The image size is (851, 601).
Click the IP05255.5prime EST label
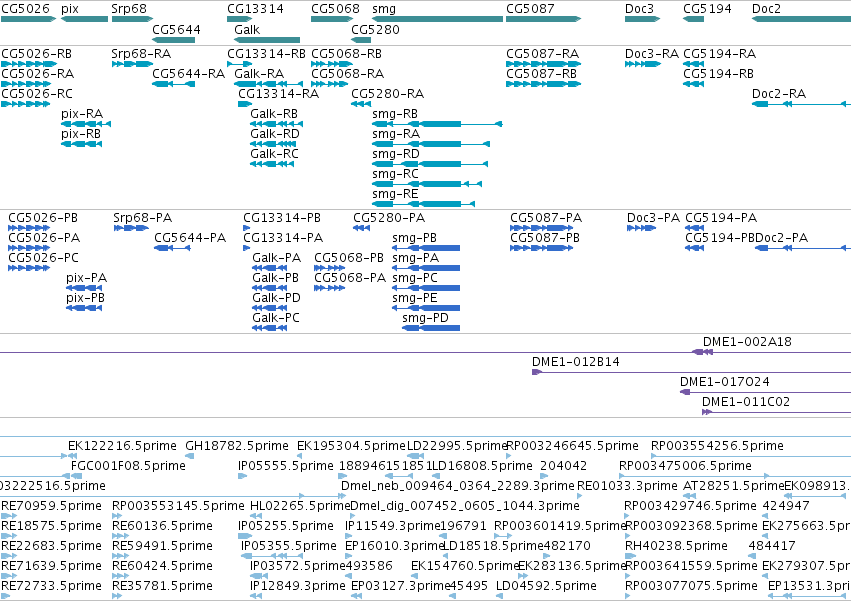(285, 526)
